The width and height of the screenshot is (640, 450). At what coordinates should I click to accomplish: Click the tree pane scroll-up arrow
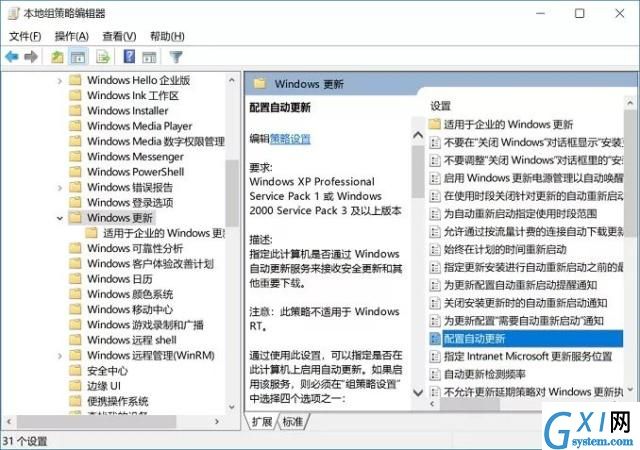232,80
